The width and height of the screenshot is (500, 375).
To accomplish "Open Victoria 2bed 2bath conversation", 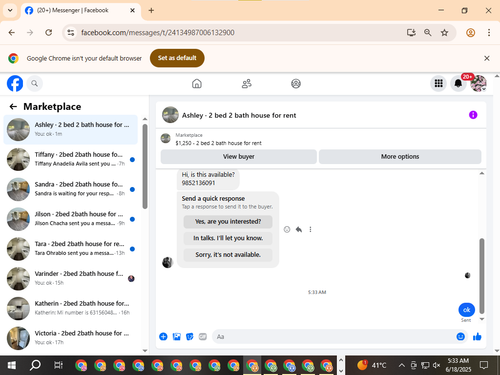I will [x=71, y=338].
